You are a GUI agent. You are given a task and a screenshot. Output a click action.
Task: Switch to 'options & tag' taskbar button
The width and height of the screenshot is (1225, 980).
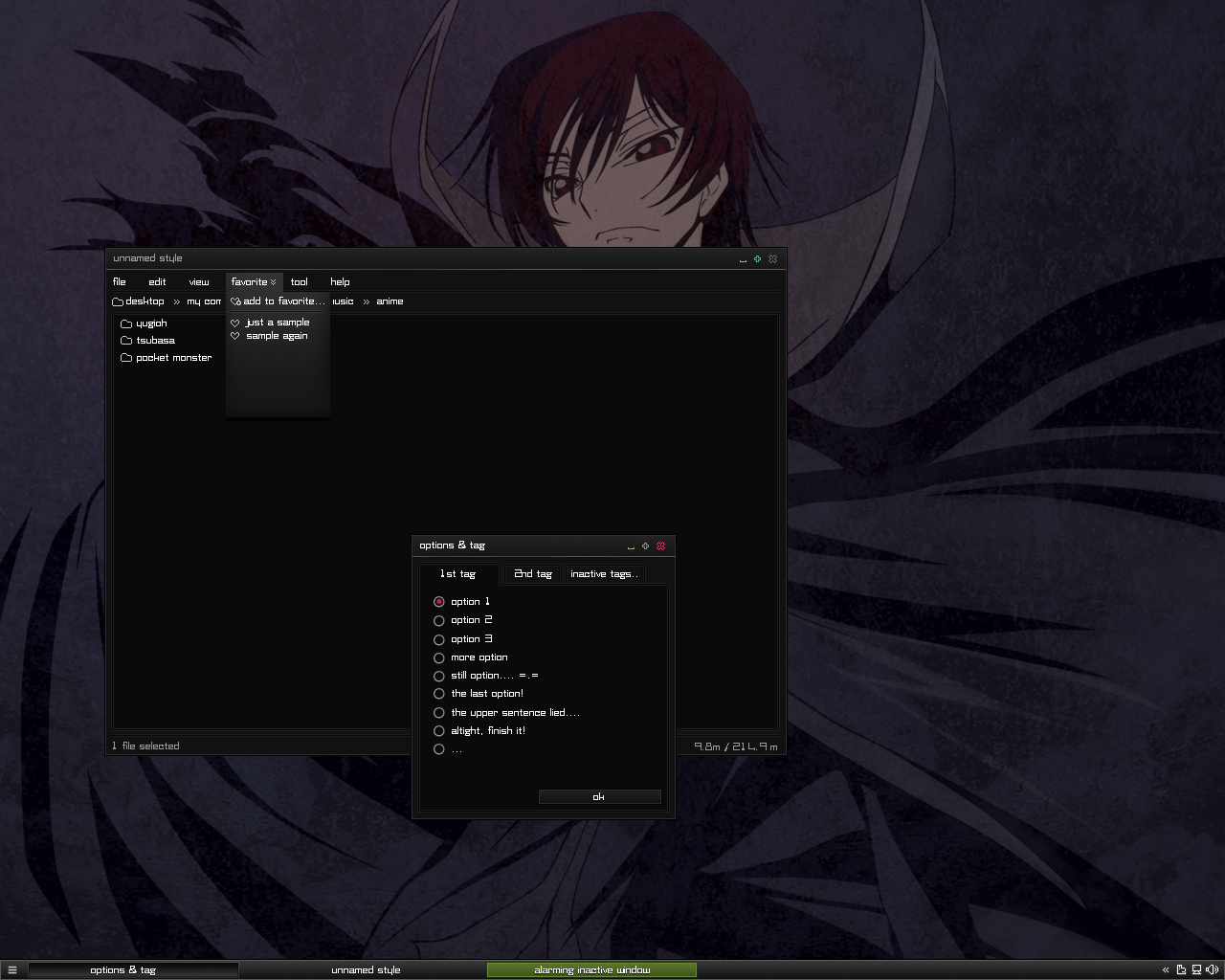[x=133, y=969]
